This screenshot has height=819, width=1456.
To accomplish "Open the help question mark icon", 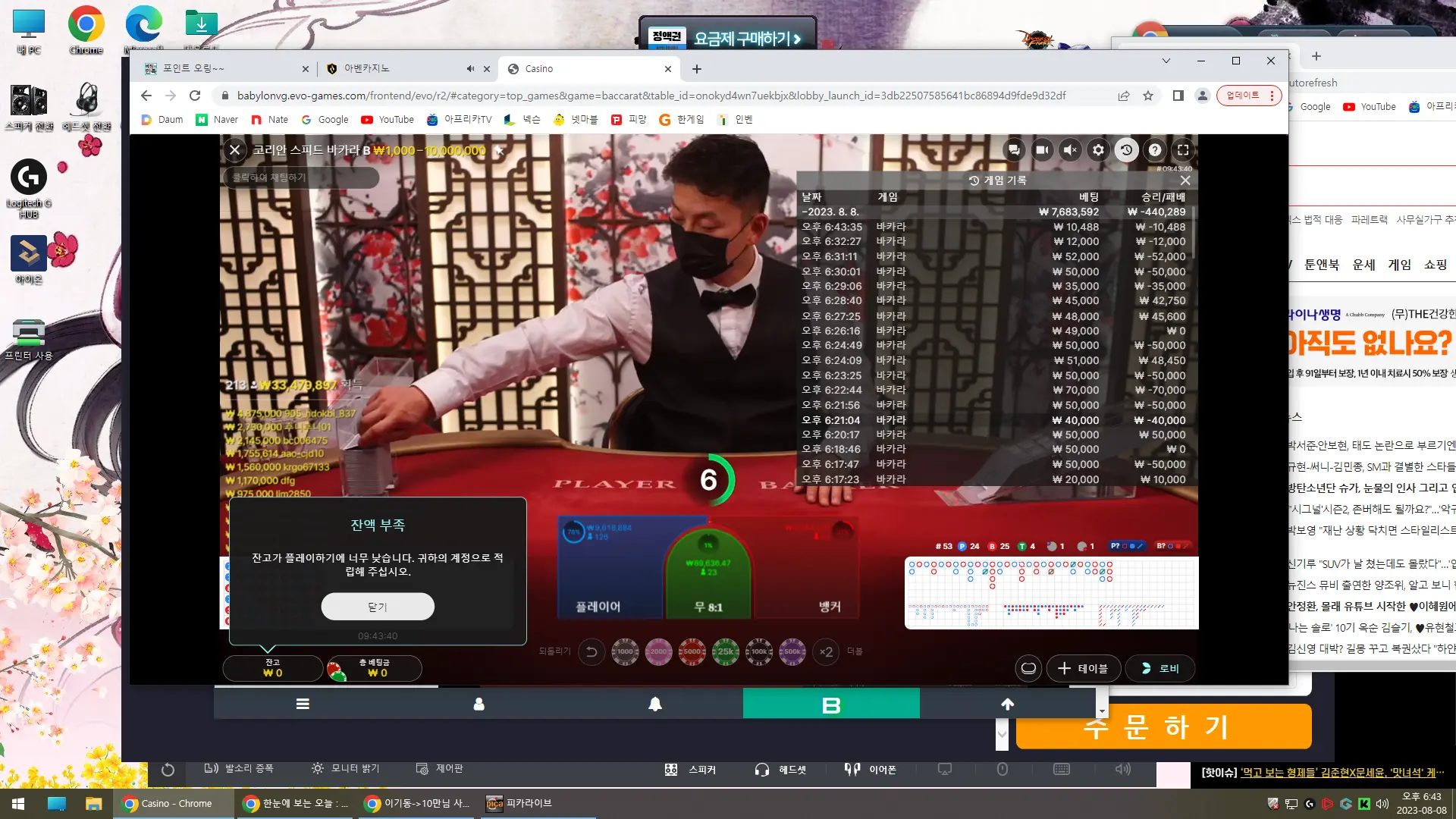I will coord(1154,150).
